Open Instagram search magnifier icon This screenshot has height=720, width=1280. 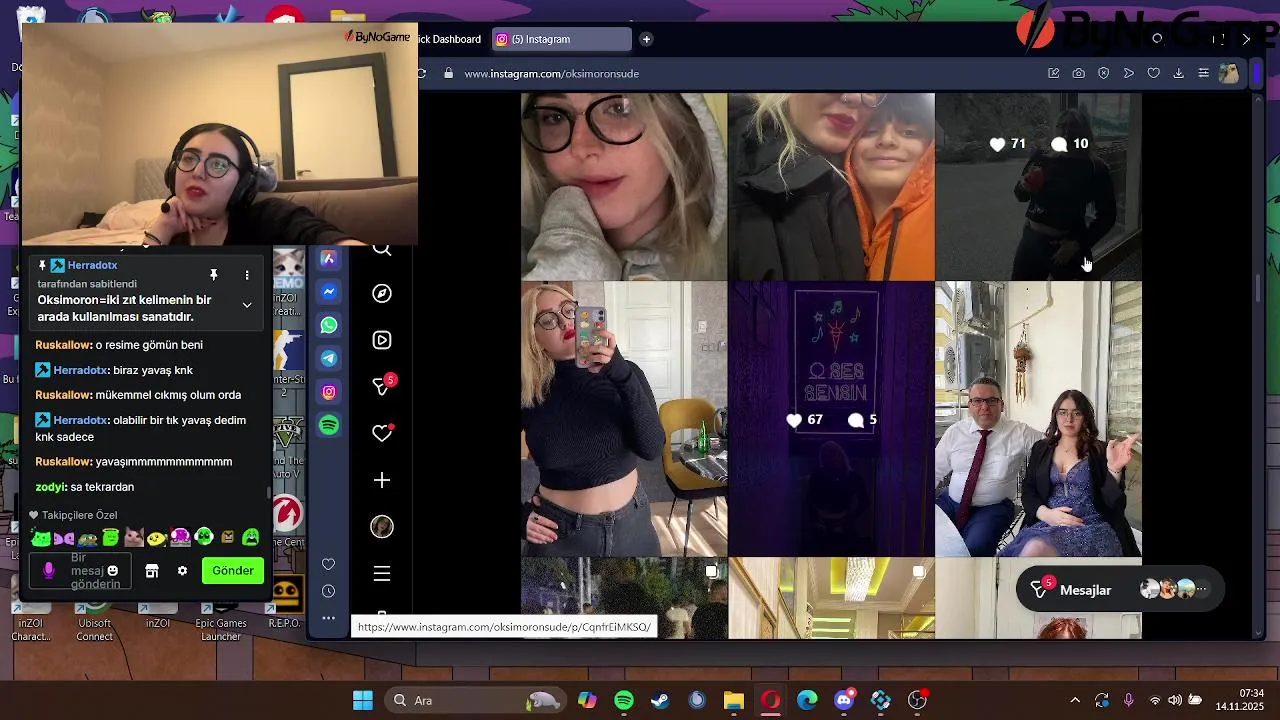(382, 249)
